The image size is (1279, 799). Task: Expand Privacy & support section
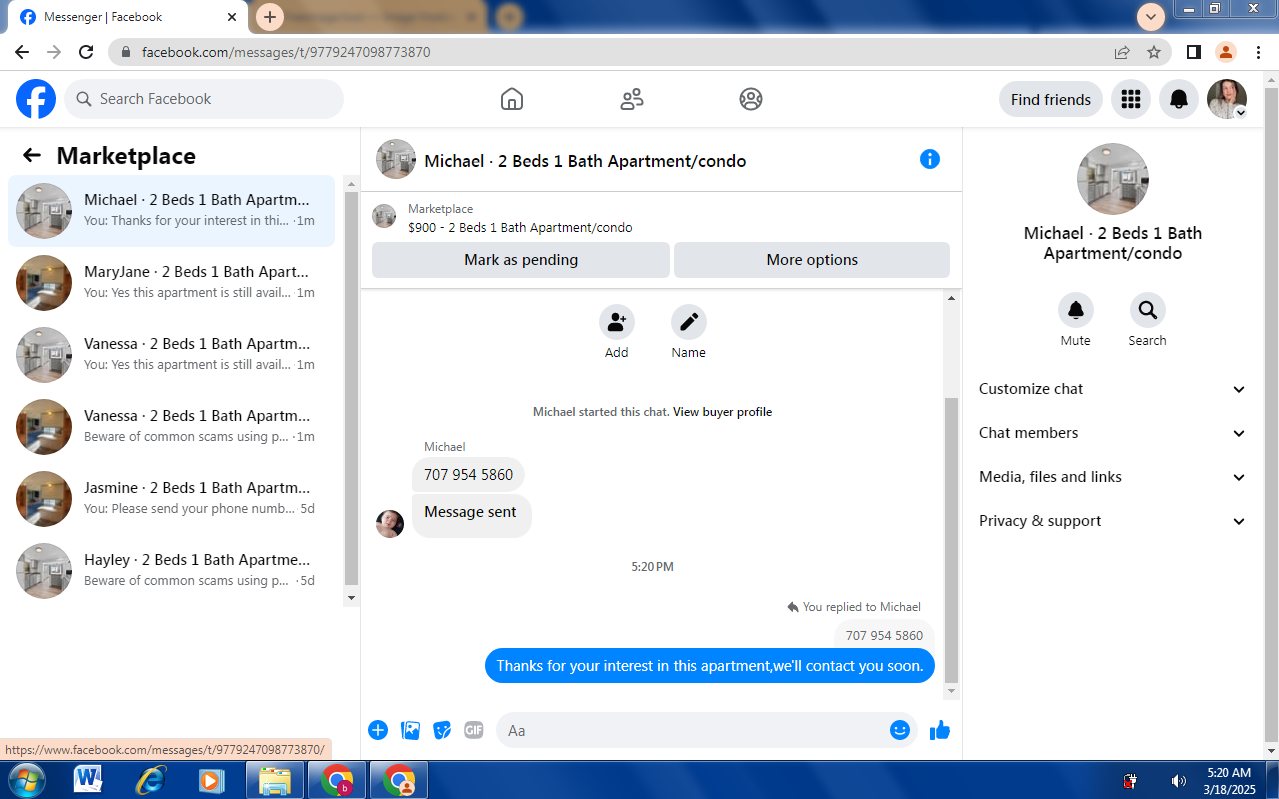click(x=1112, y=521)
